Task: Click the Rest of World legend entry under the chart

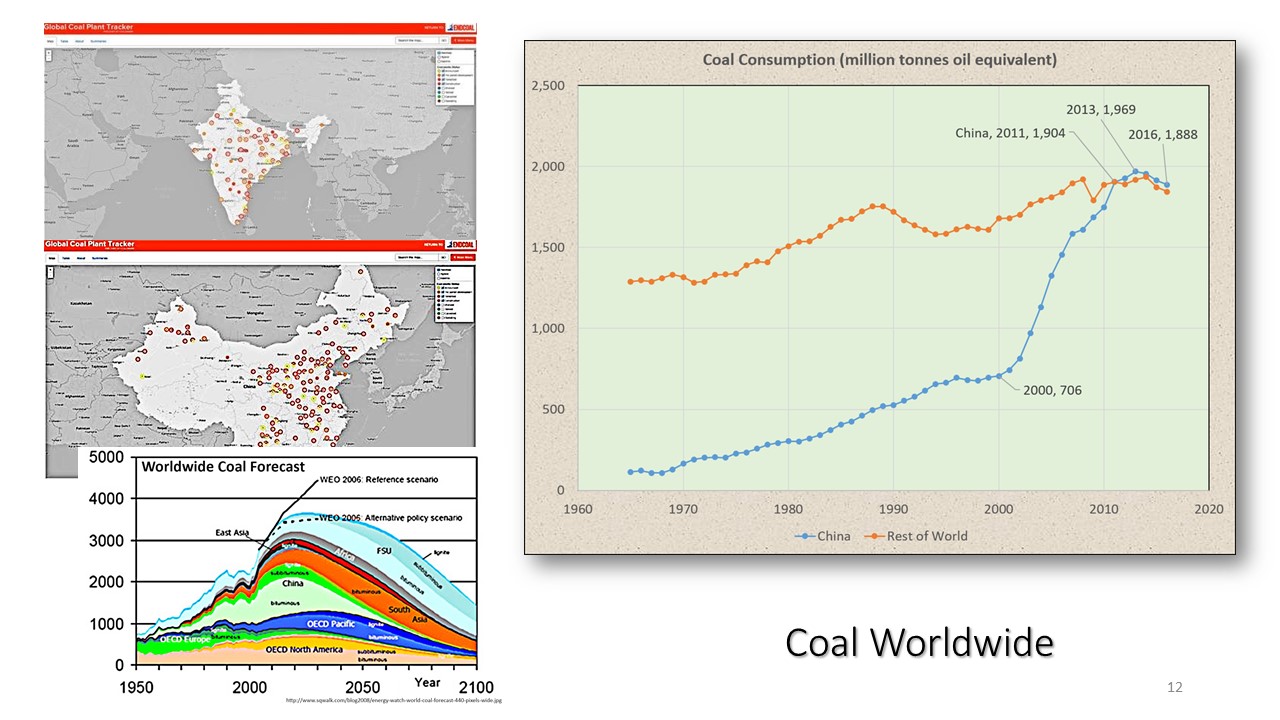Action: [x=916, y=536]
